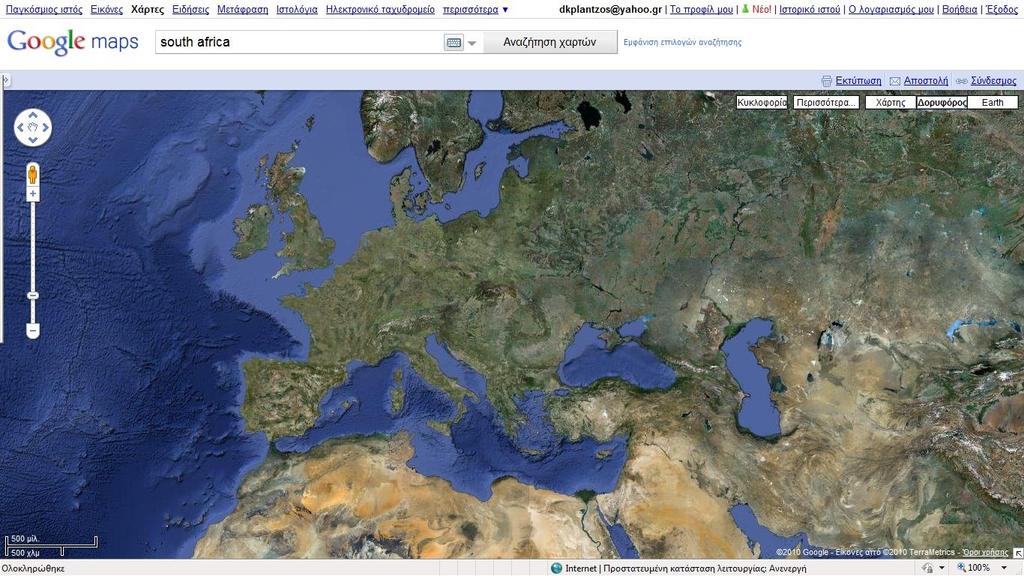Click the Σύνδεσμος link

[993, 81]
